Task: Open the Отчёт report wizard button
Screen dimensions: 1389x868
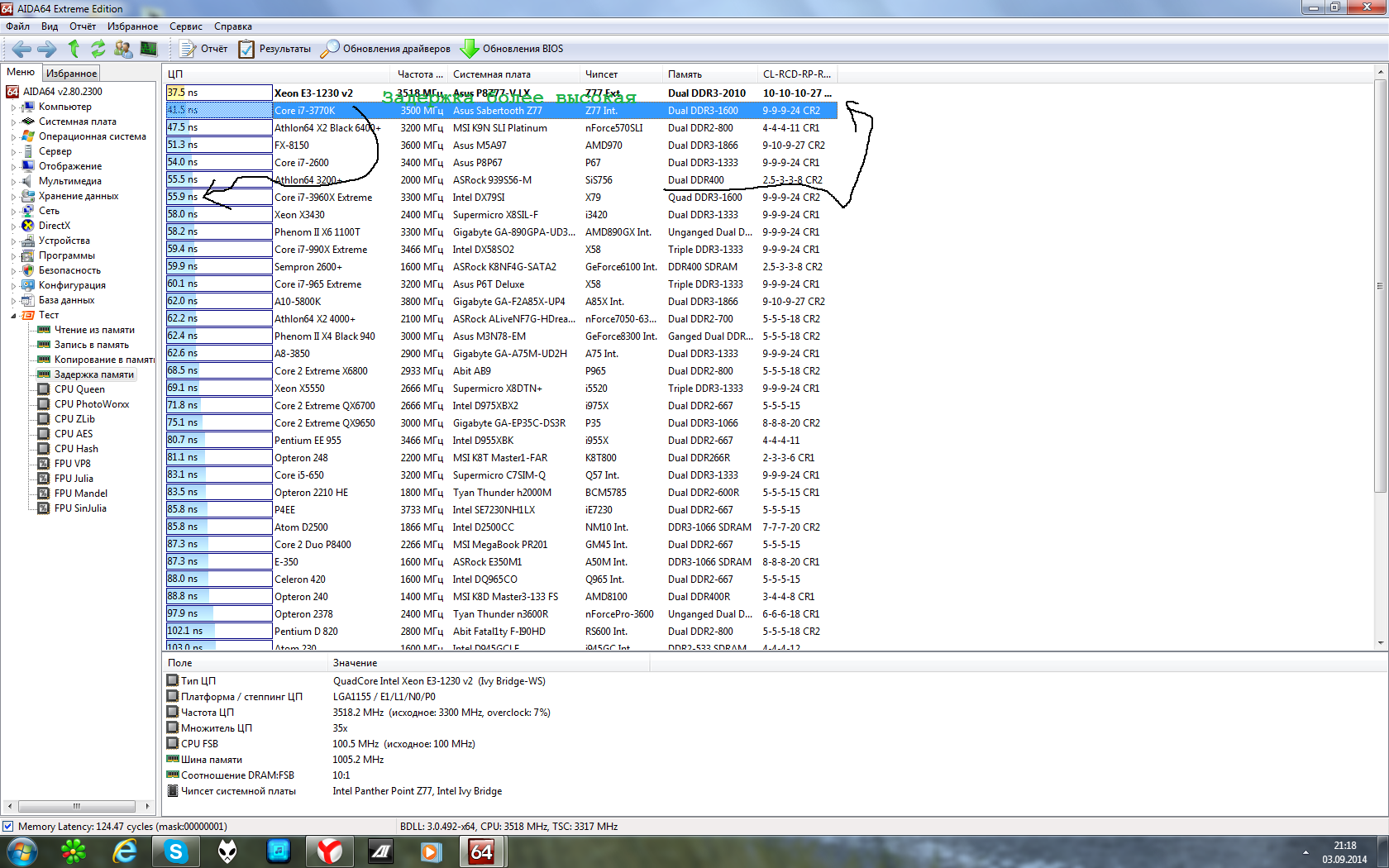Action: tap(203, 49)
